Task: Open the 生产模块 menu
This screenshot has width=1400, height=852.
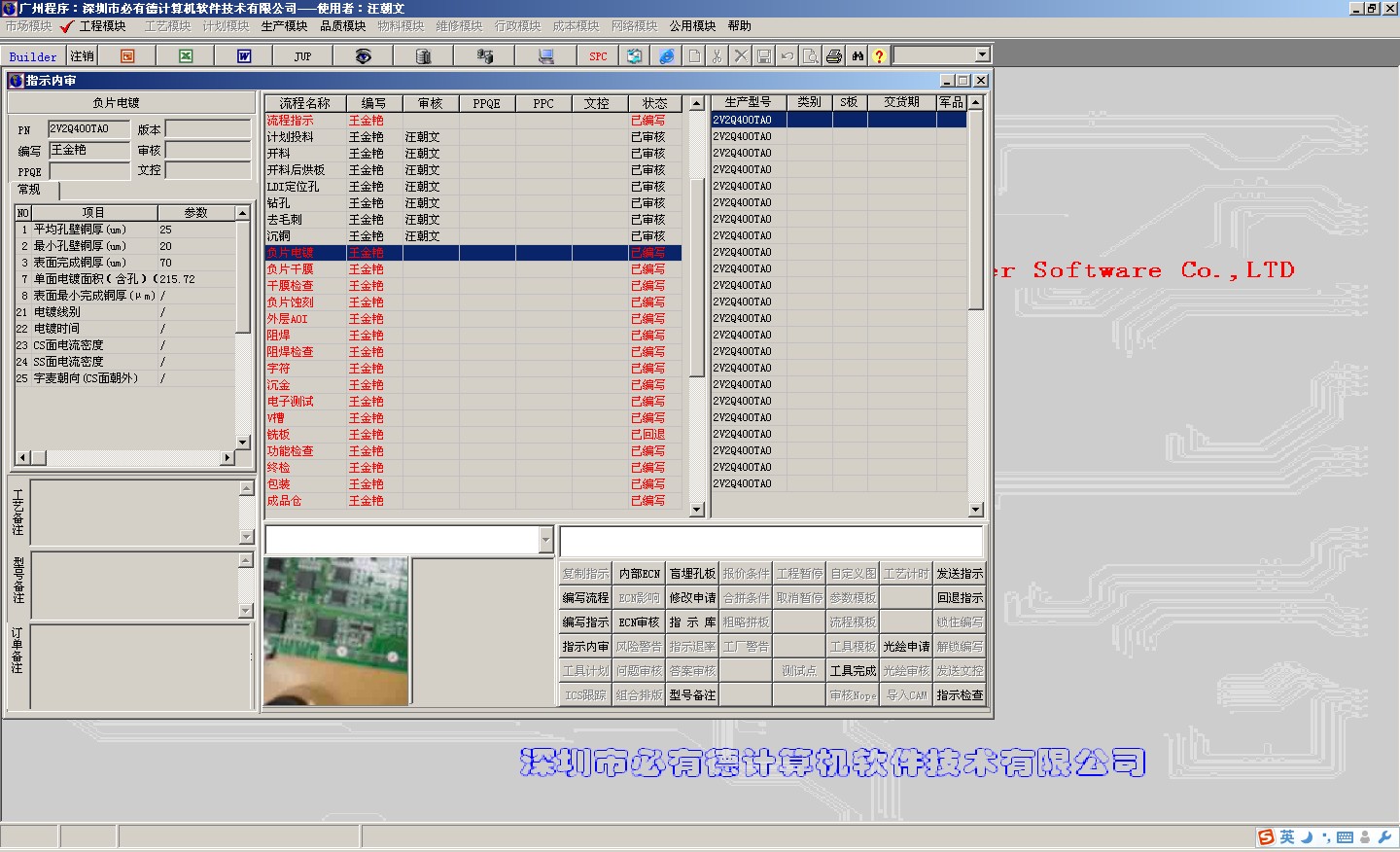Action: tap(284, 26)
